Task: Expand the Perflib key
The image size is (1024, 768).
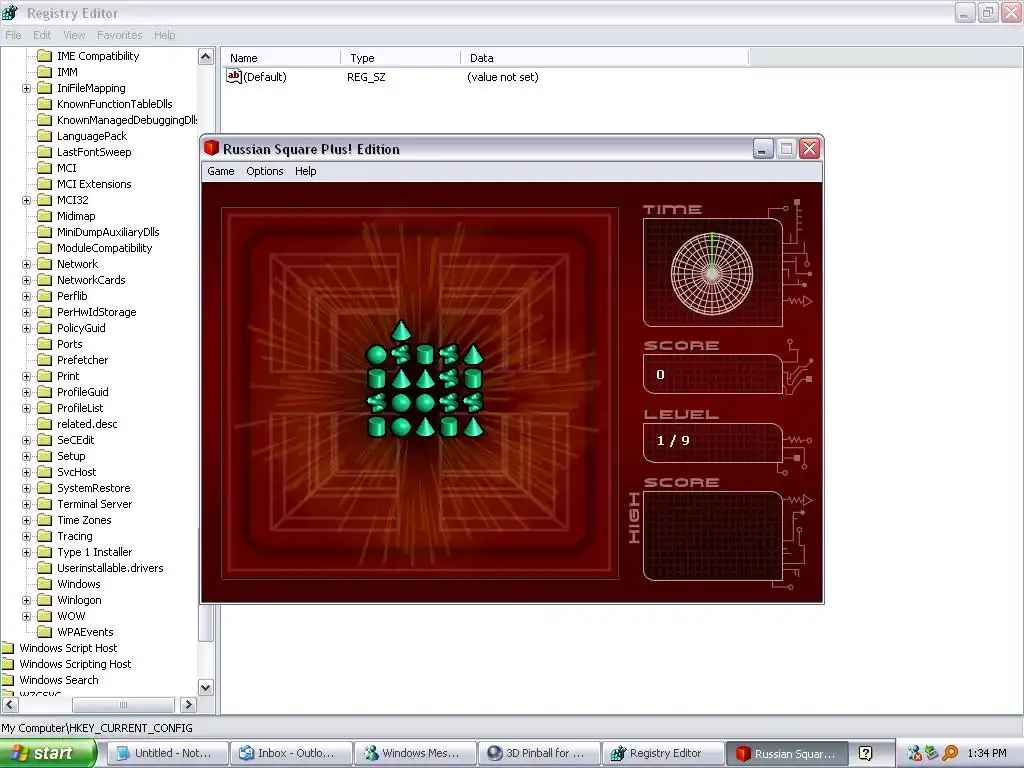Action: [26, 296]
